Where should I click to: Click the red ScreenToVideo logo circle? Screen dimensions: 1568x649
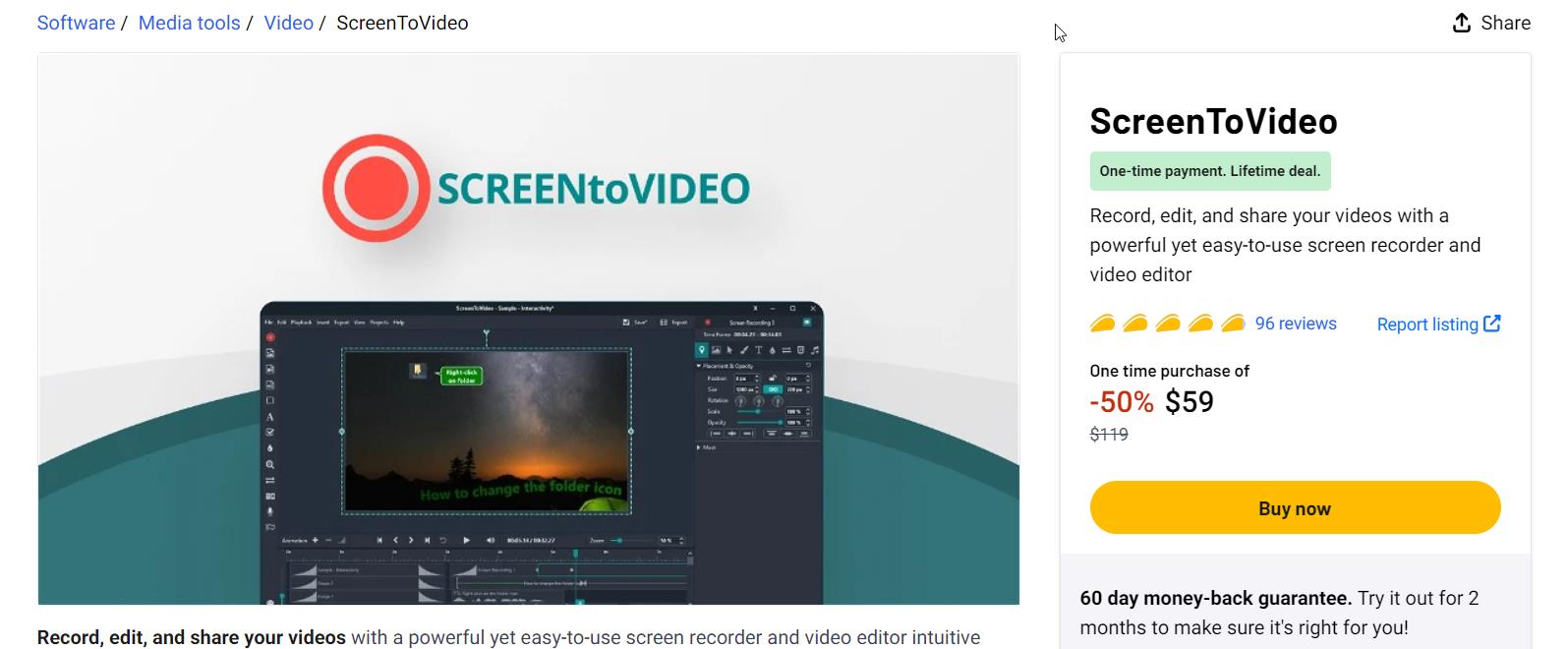point(377,188)
